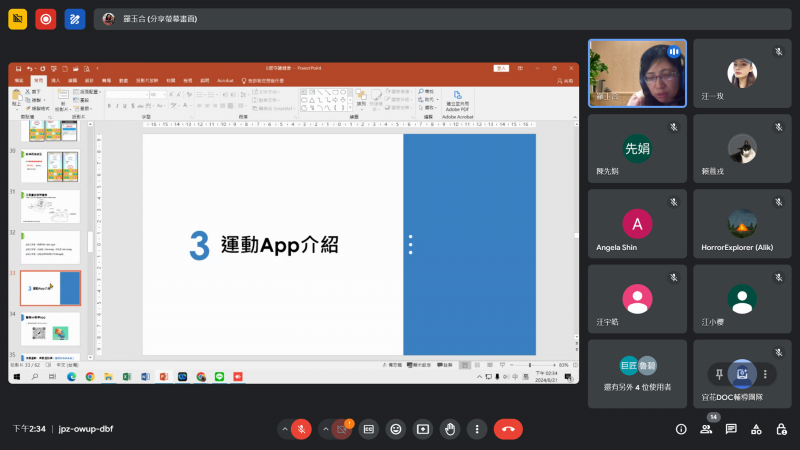Open Meet more options three dots
800x450 pixels.
click(x=477, y=429)
